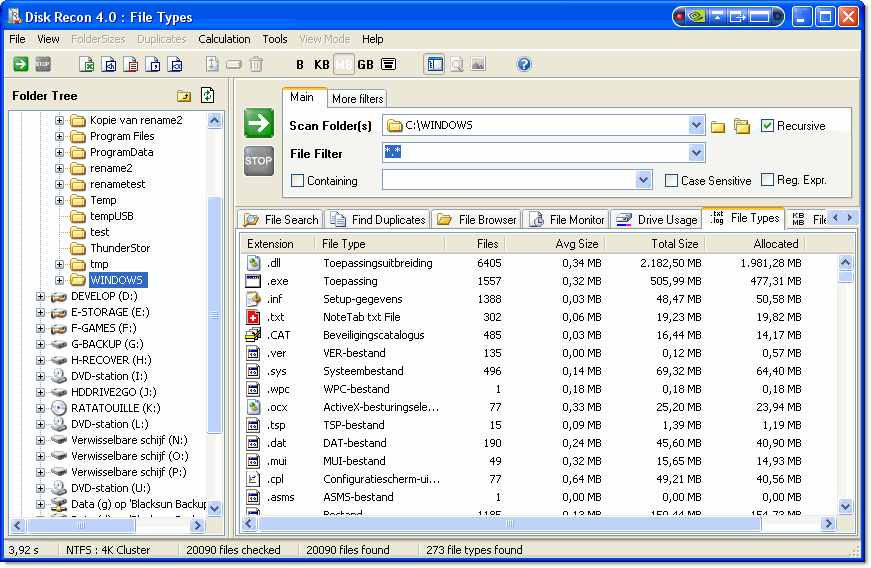Select the tempUSB folder
This screenshot has width=871, height=568.
pyautogui.click(x=112, y=216)
